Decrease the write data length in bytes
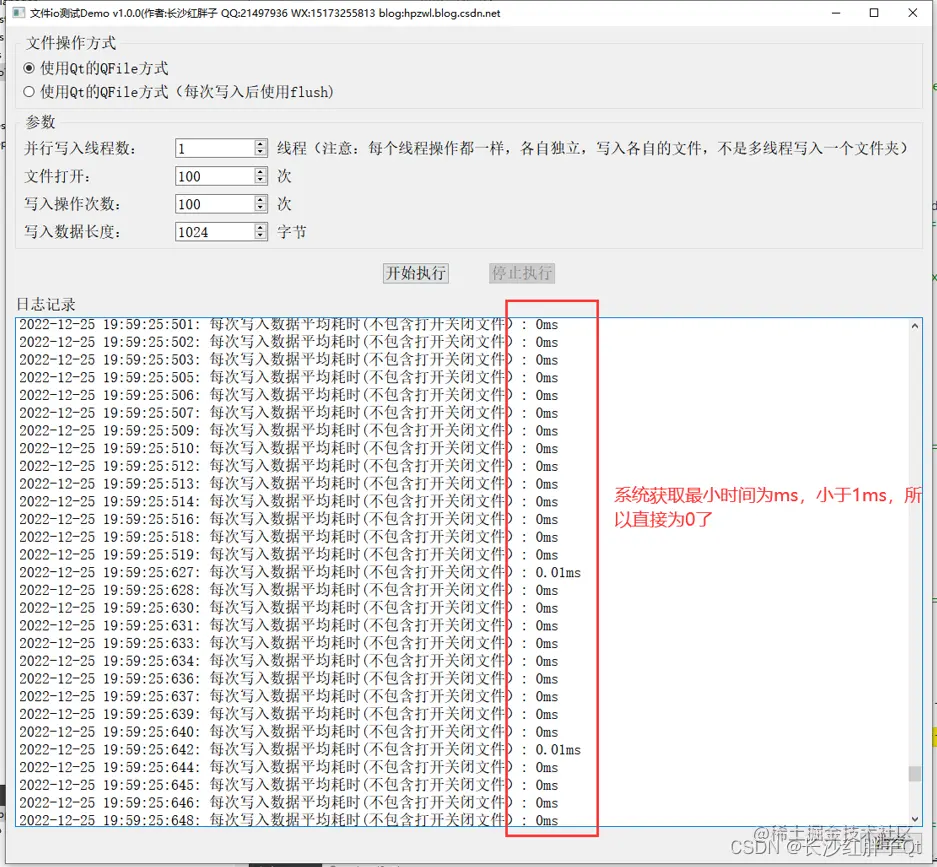The image size is (937, 867). click(260, 235)
